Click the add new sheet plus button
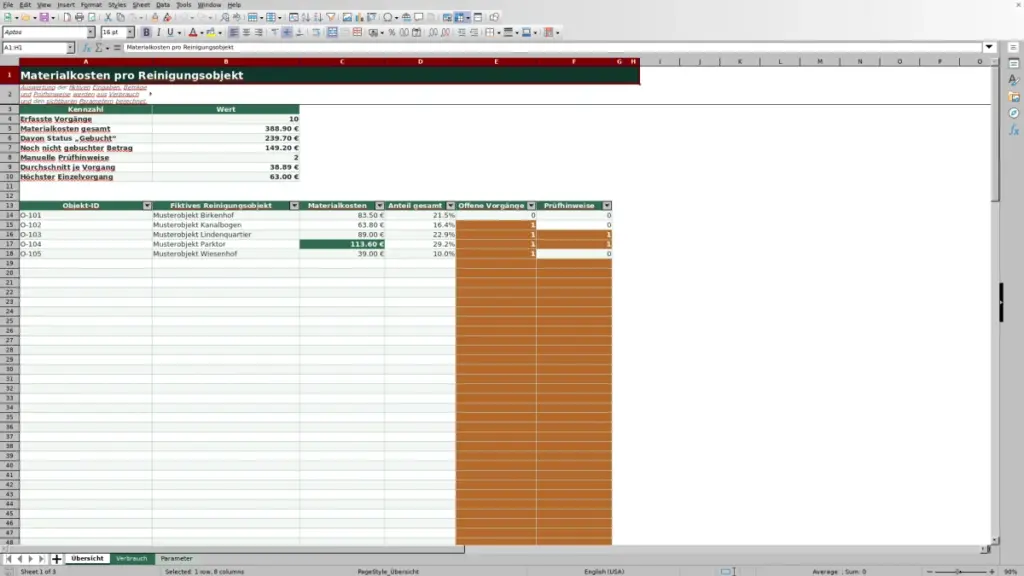Viewport: 1024px width, 576px height. click(56, 559)
